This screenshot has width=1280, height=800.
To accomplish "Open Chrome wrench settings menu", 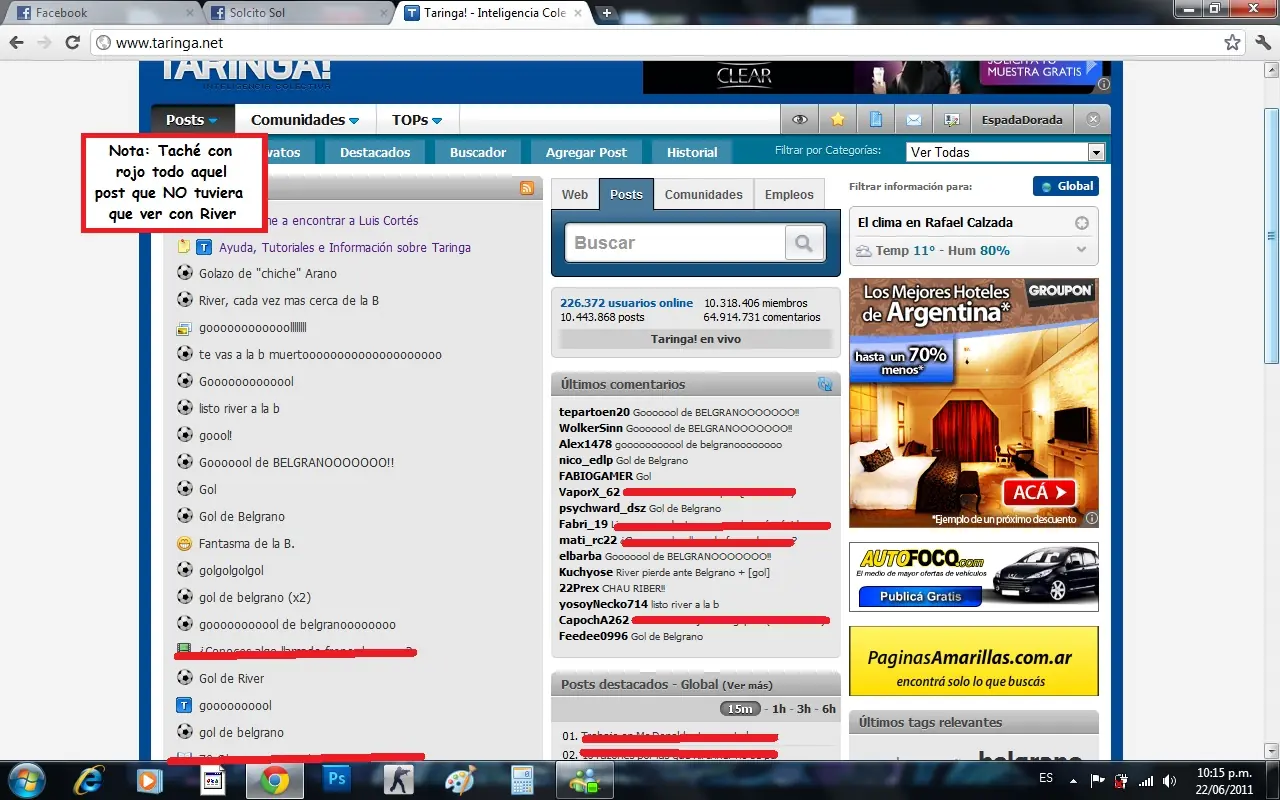I will click(1261, 43).
